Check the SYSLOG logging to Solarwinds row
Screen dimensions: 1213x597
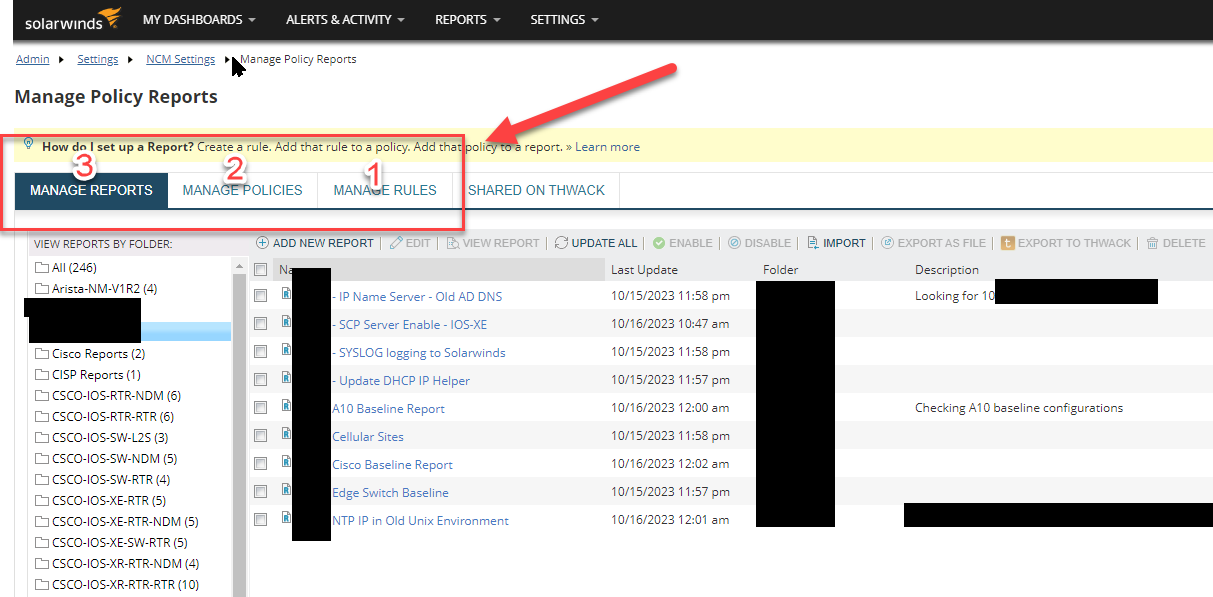pos(261,352)
